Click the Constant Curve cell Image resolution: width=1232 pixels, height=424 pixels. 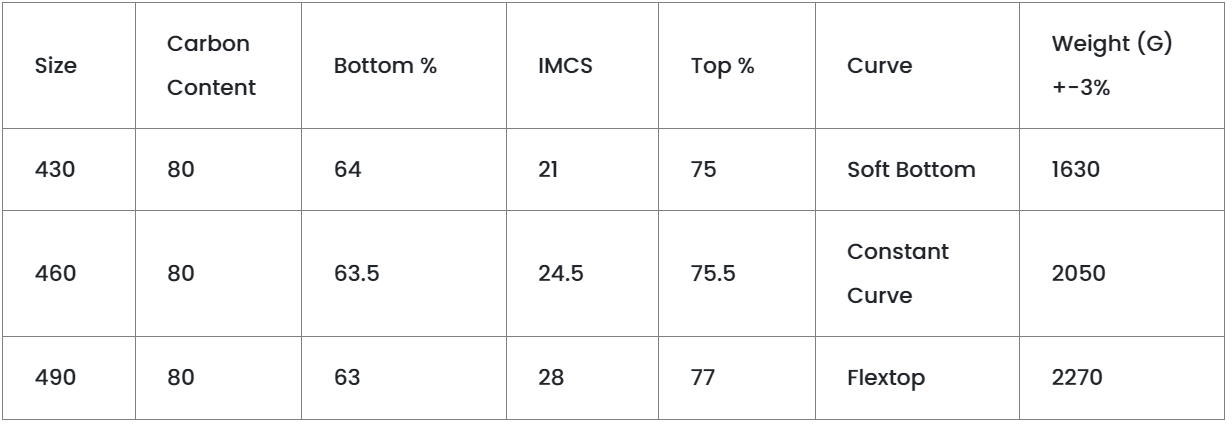pyautogui.click(x=897, y=274)
